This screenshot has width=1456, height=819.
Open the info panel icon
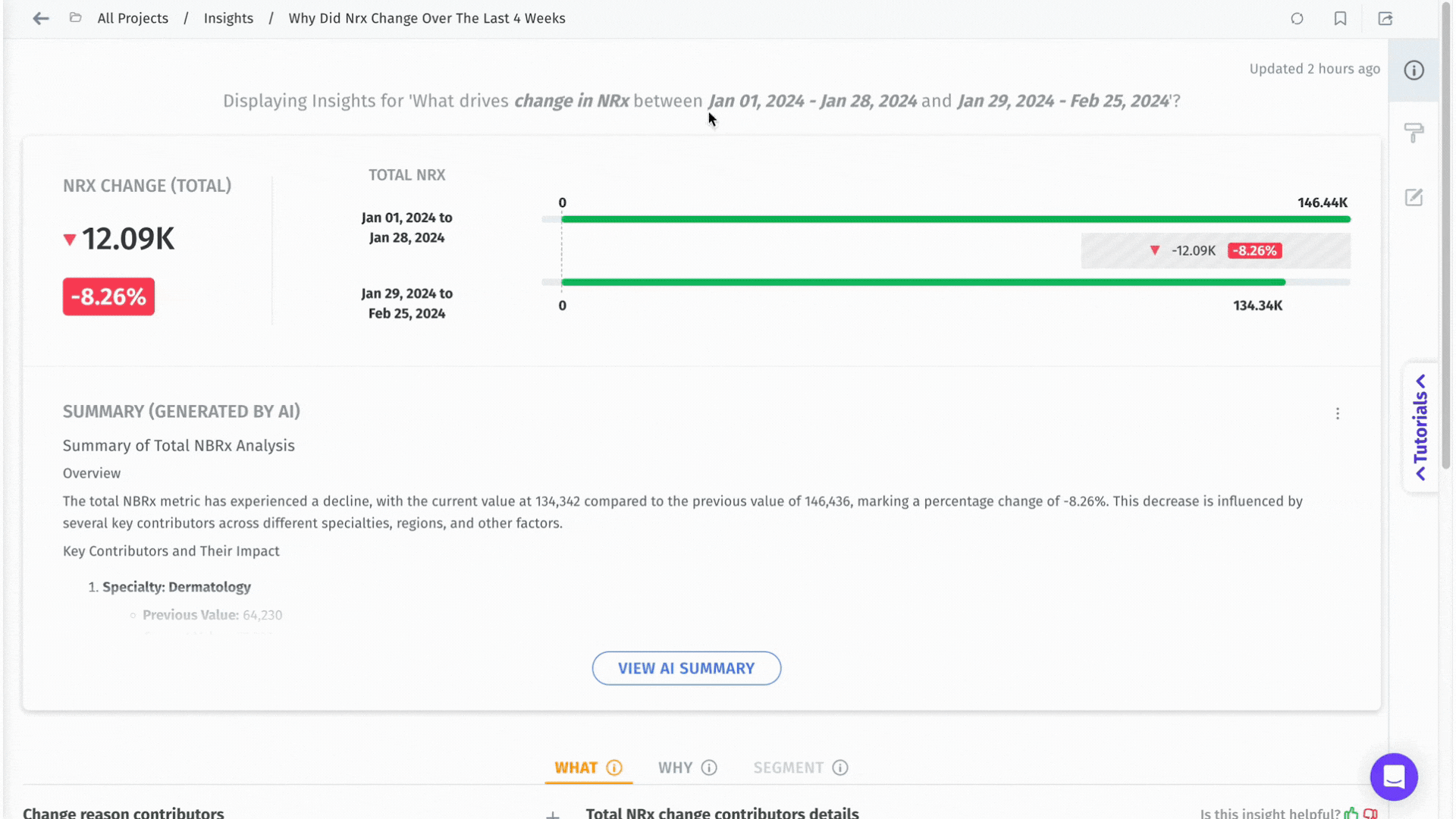[1414, 71]
